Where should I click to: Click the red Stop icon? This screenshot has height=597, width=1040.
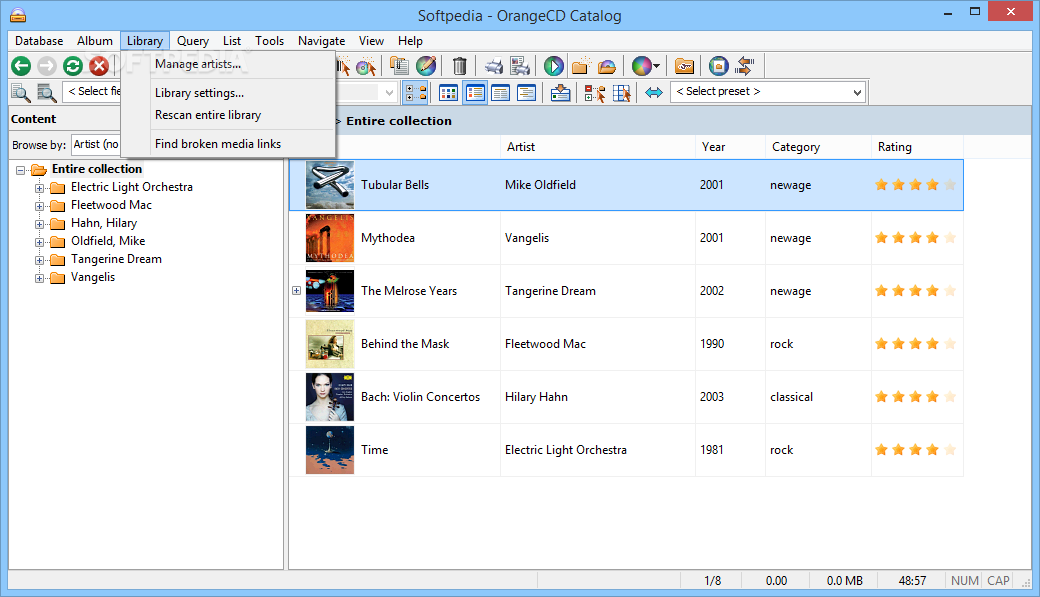pos(99,66)
